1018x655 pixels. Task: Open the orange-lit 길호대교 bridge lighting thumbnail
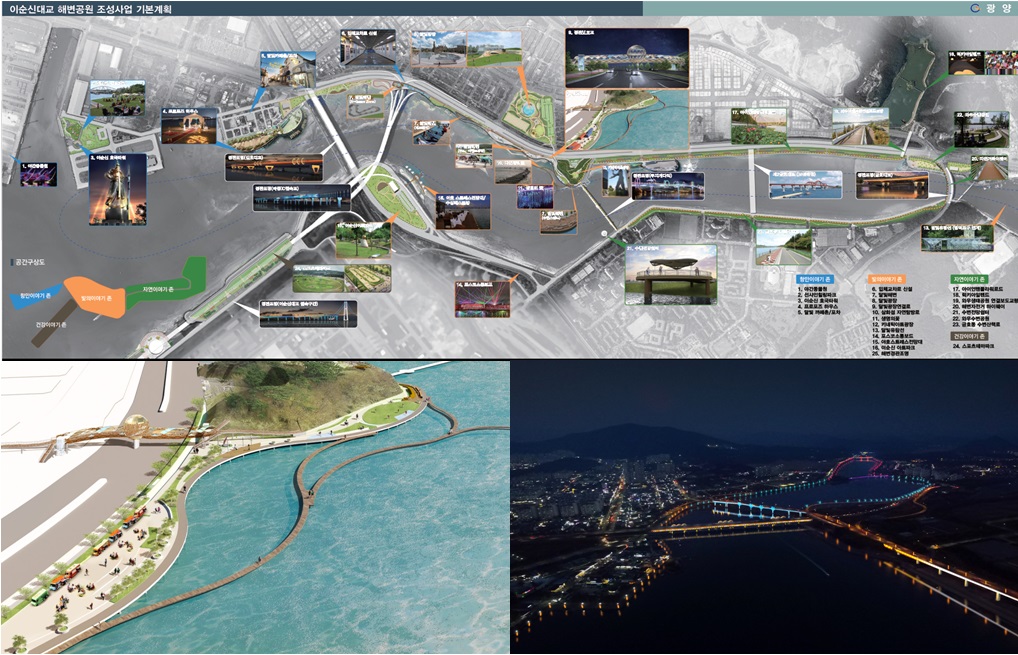click(274, 167)
